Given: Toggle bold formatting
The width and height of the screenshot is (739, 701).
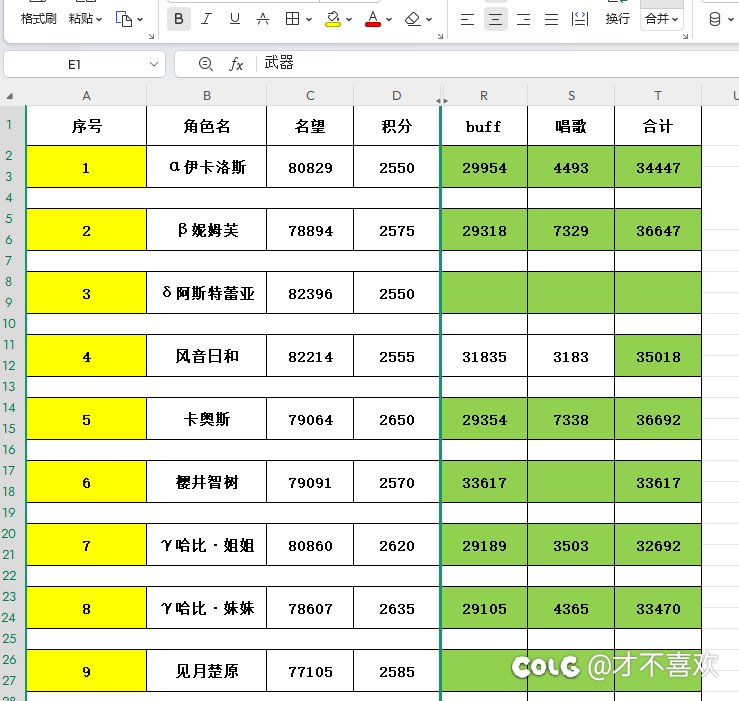Looking at the screenshot, I should (x=179, y=19).
